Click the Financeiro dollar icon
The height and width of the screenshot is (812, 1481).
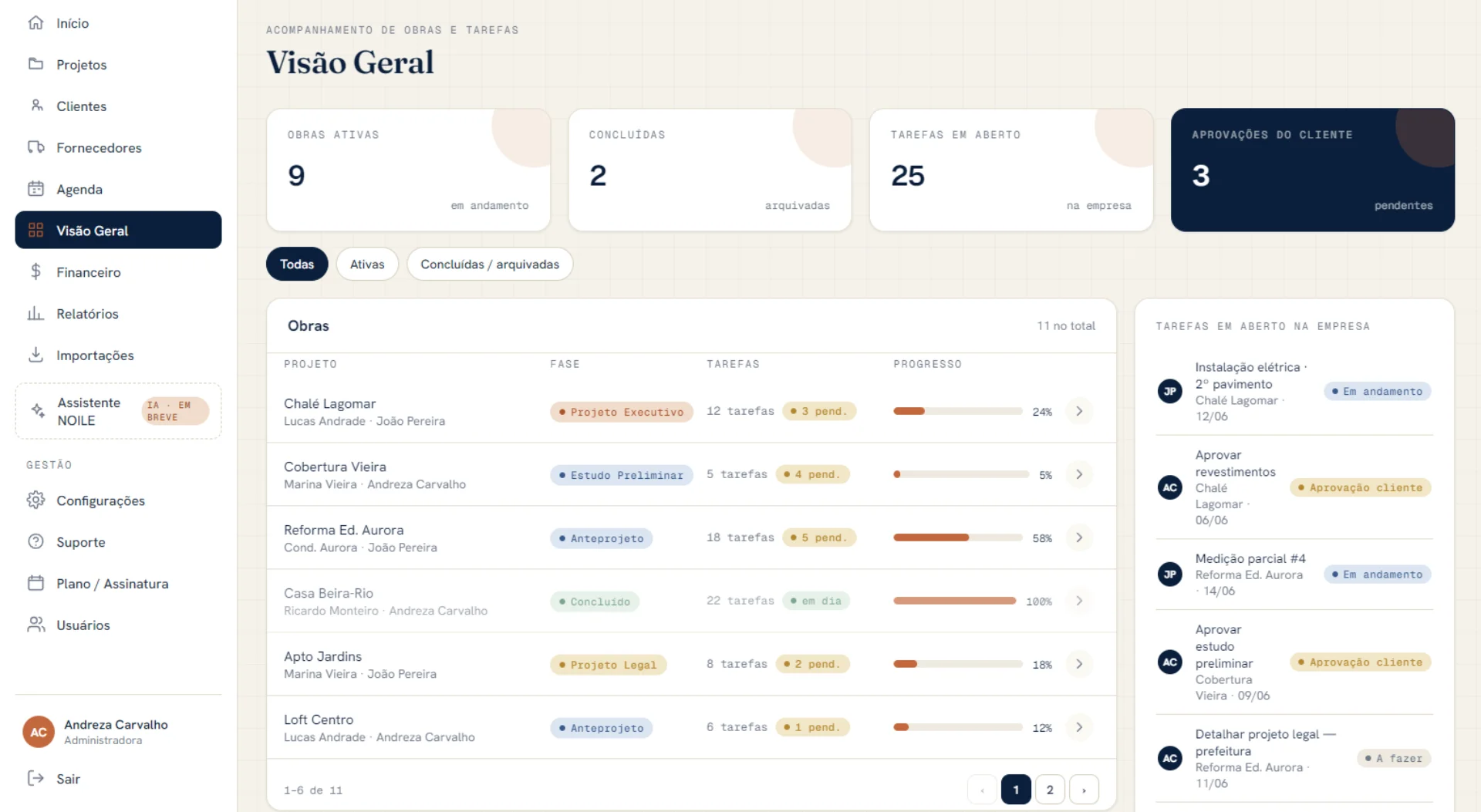tap(35, 271)
